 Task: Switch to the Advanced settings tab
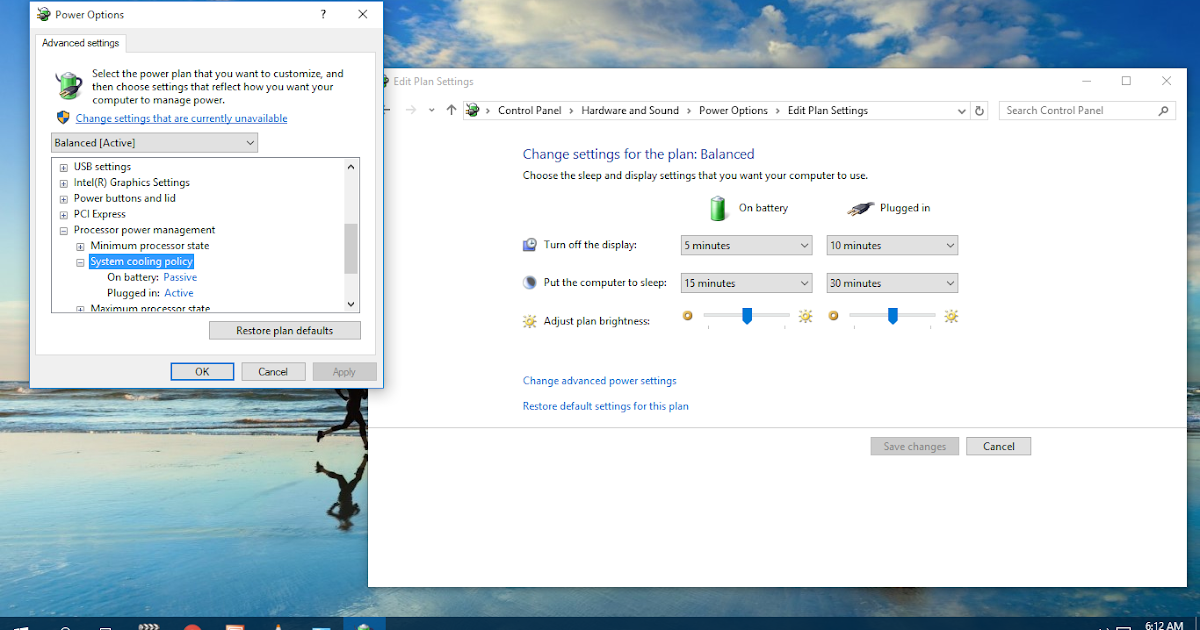(x=80, y=42)
